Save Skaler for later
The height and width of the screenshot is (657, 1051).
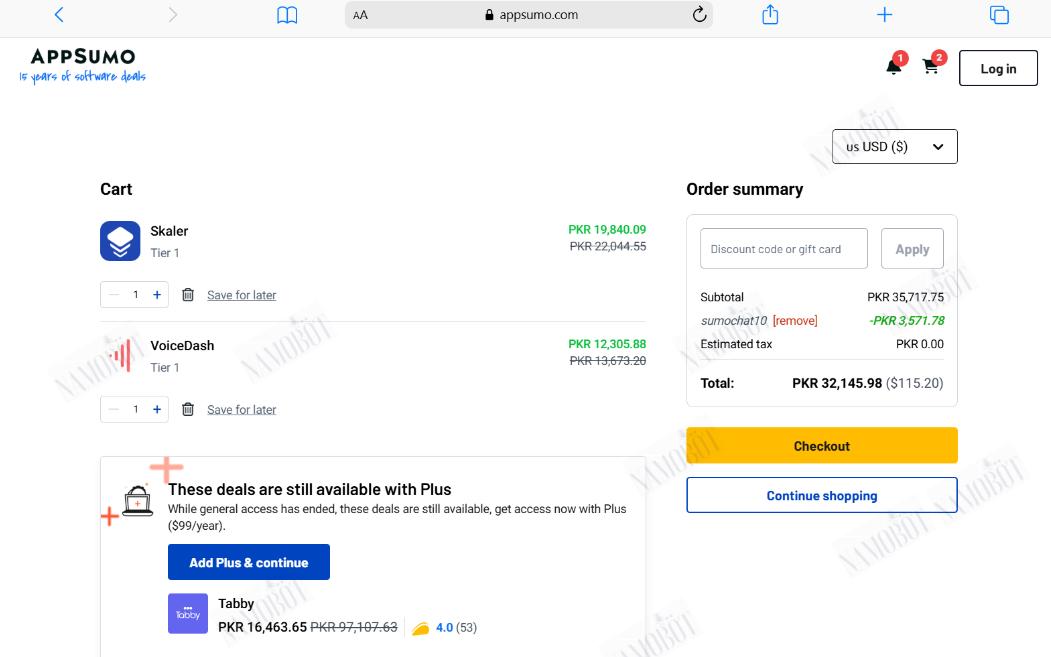[x=241, y=295]
